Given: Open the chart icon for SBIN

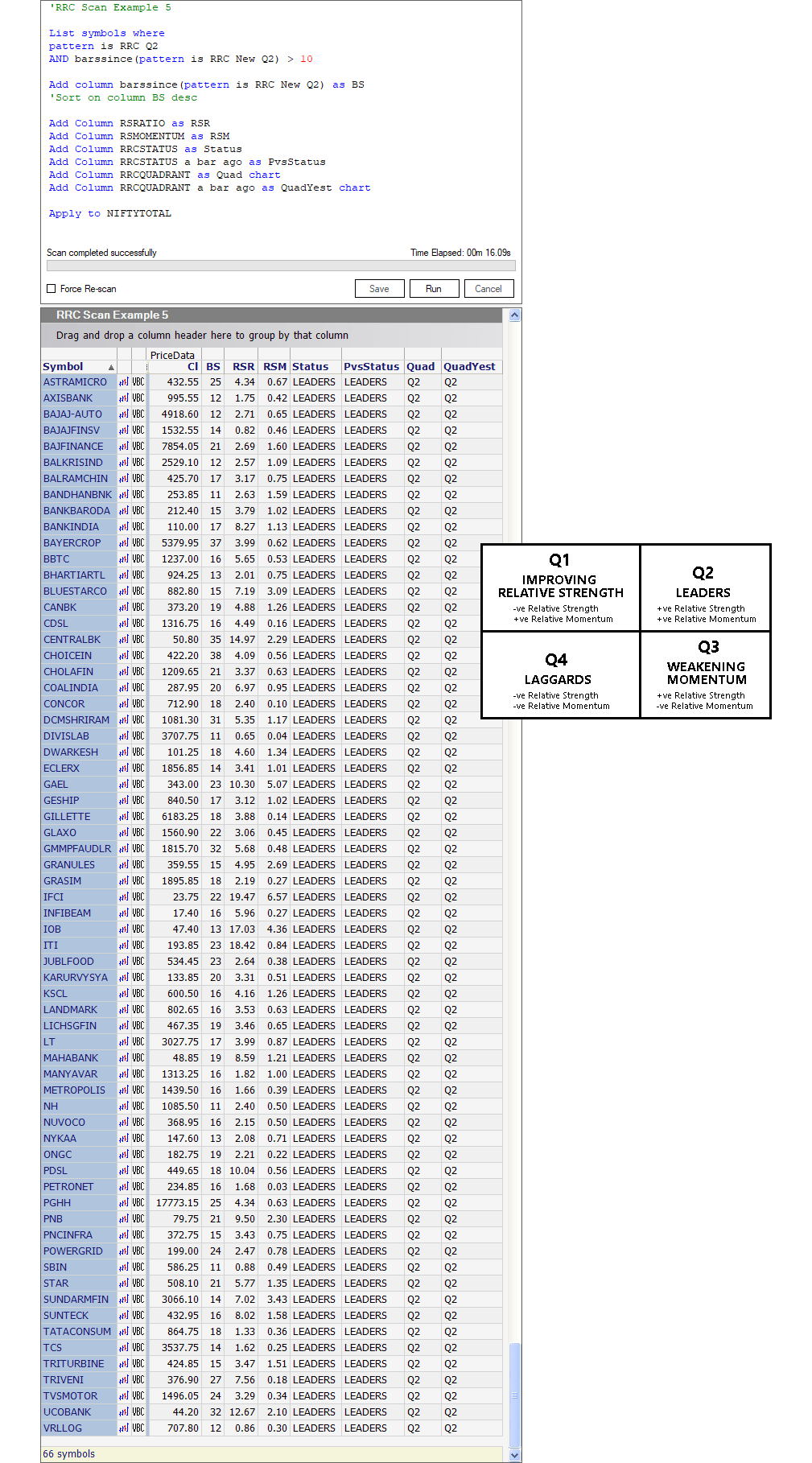Looking at the screenshot, I should pyautogui.click(x=124, y=1267).
